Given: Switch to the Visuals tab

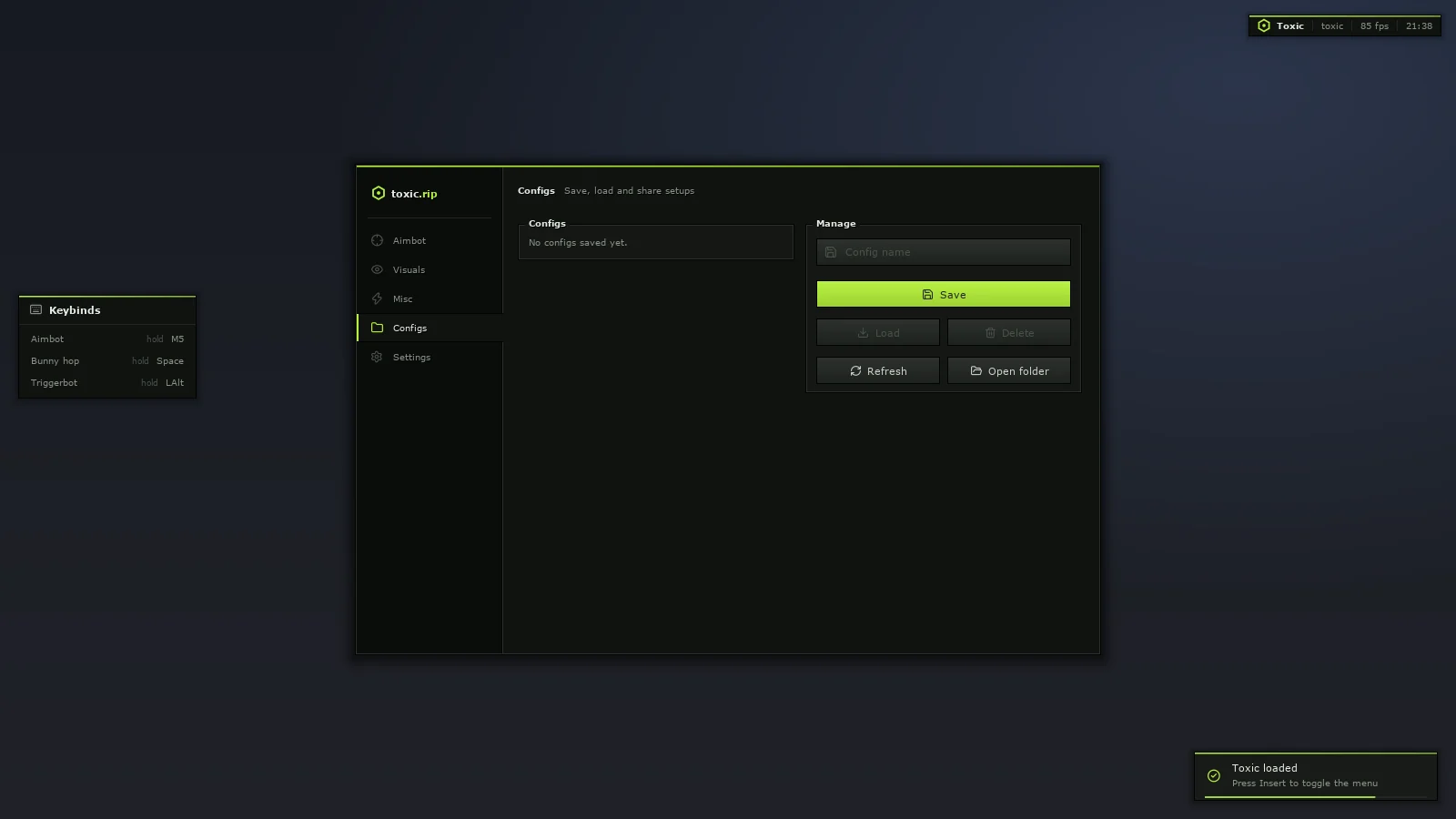Looking at the screenshot, I should click(430, 269).
